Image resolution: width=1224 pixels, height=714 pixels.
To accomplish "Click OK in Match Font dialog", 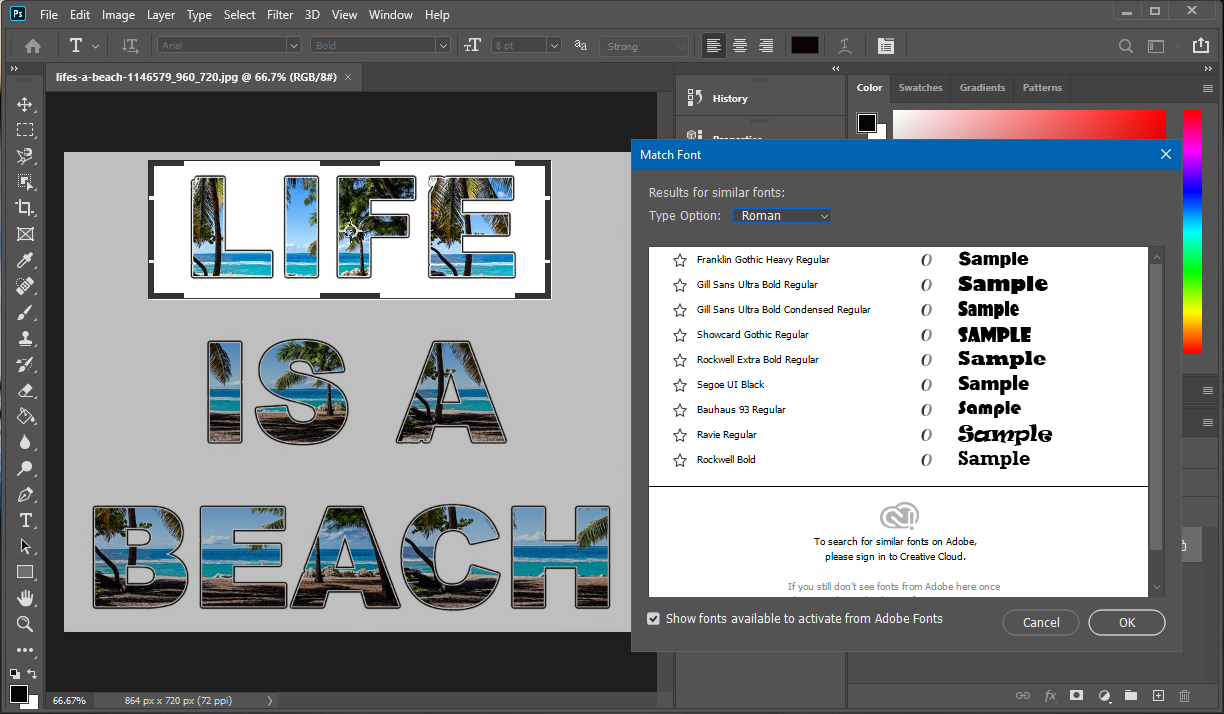I will (1127, 622).
